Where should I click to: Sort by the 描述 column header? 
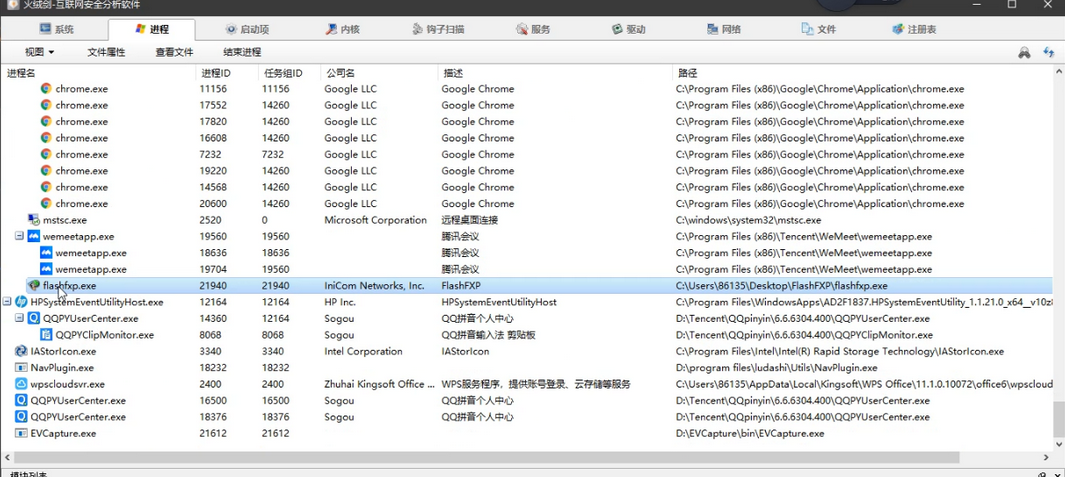coord(555,73)
